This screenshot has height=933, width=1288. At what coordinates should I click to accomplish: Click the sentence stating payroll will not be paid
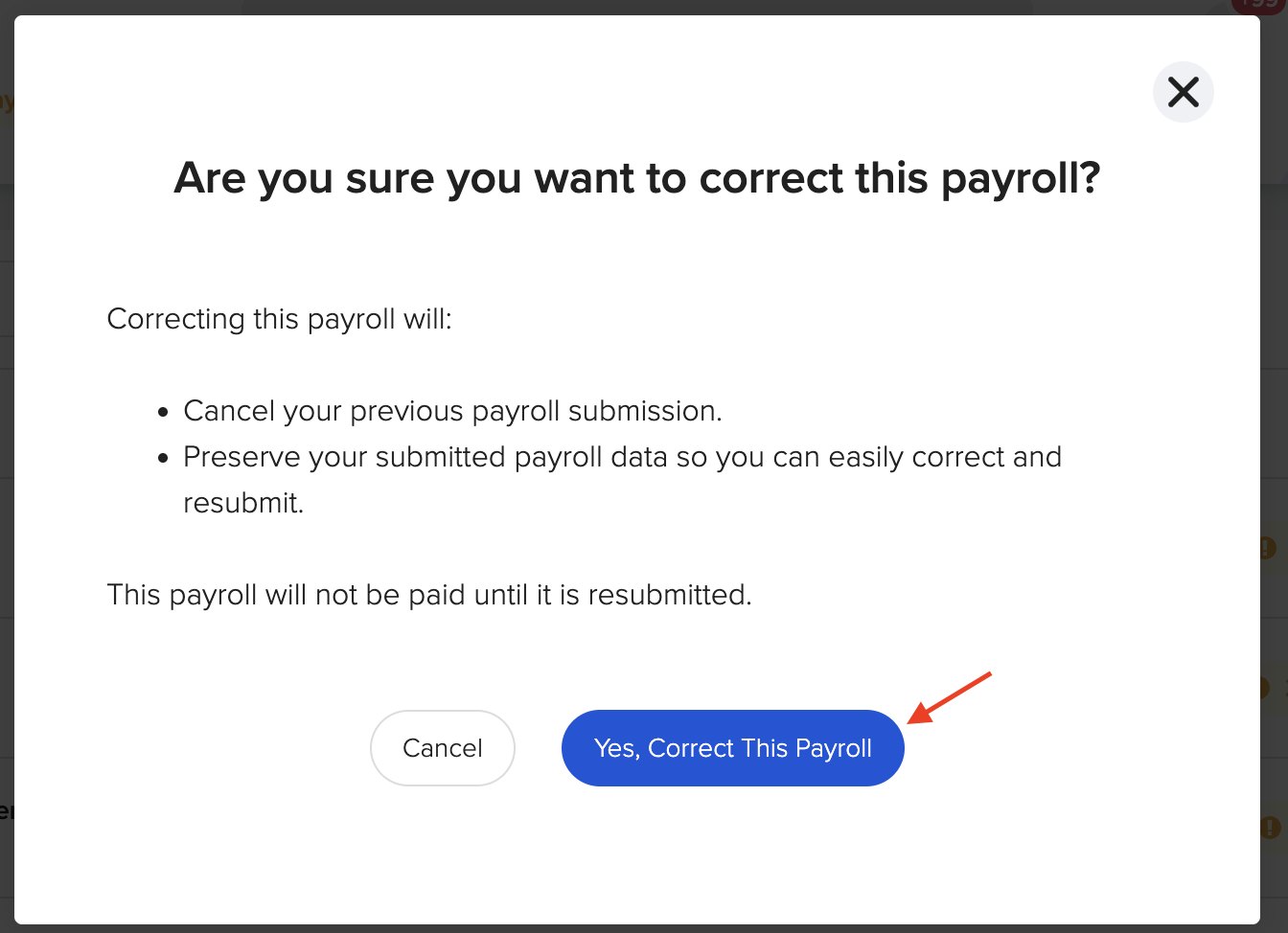[429, 595]
